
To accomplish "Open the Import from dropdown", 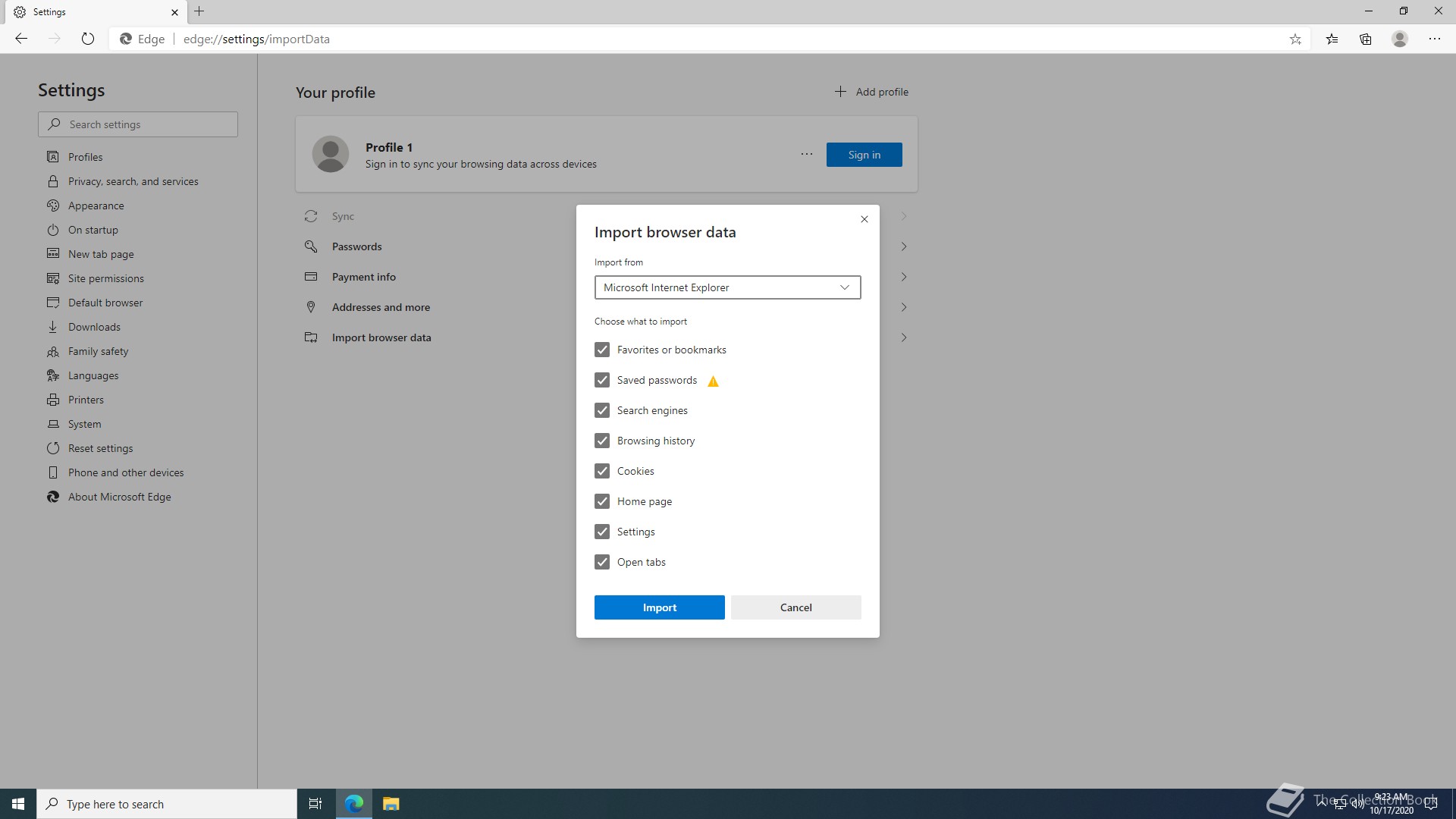I will point(728,287).
